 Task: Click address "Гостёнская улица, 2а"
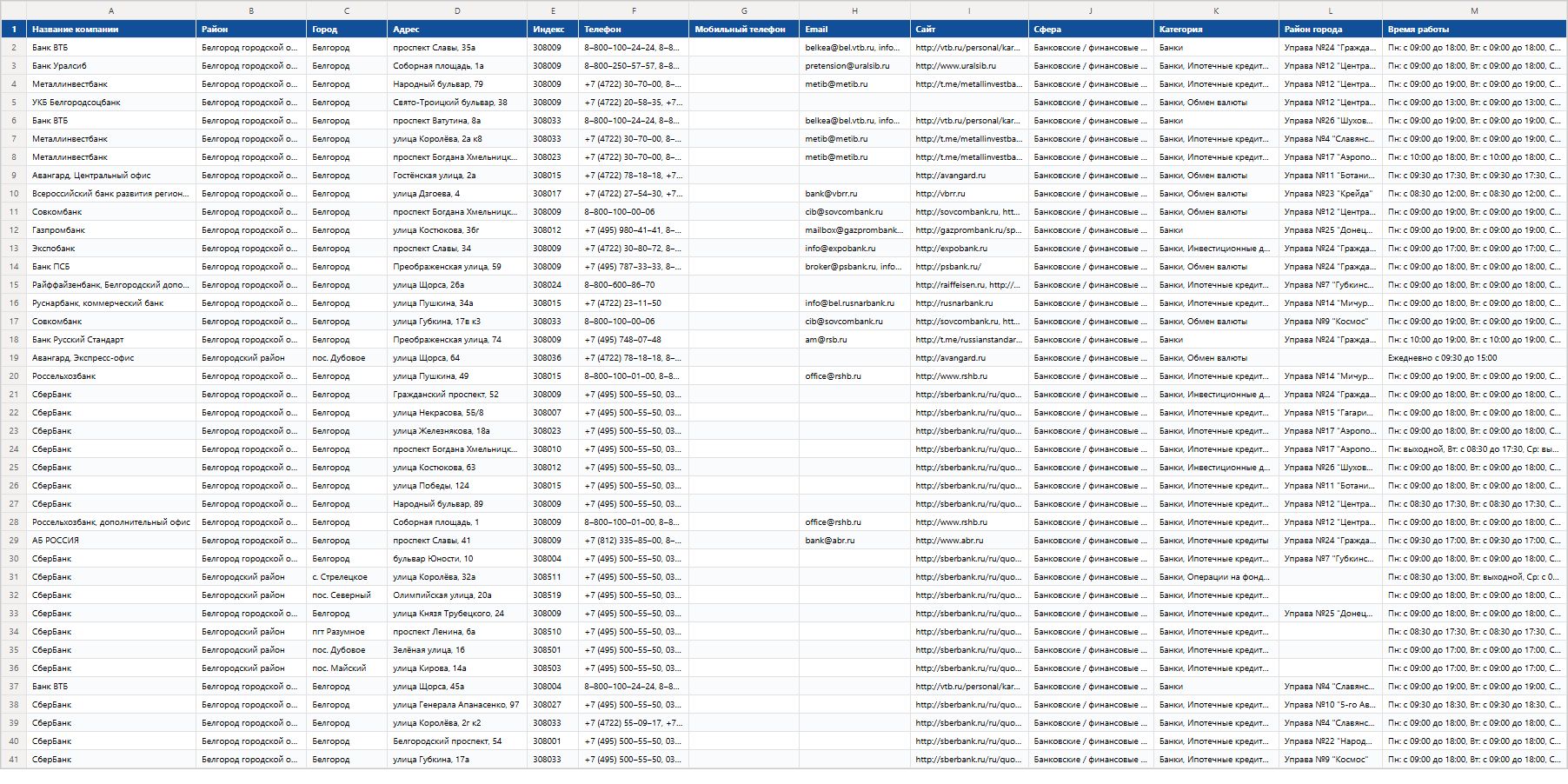point(457,176)
